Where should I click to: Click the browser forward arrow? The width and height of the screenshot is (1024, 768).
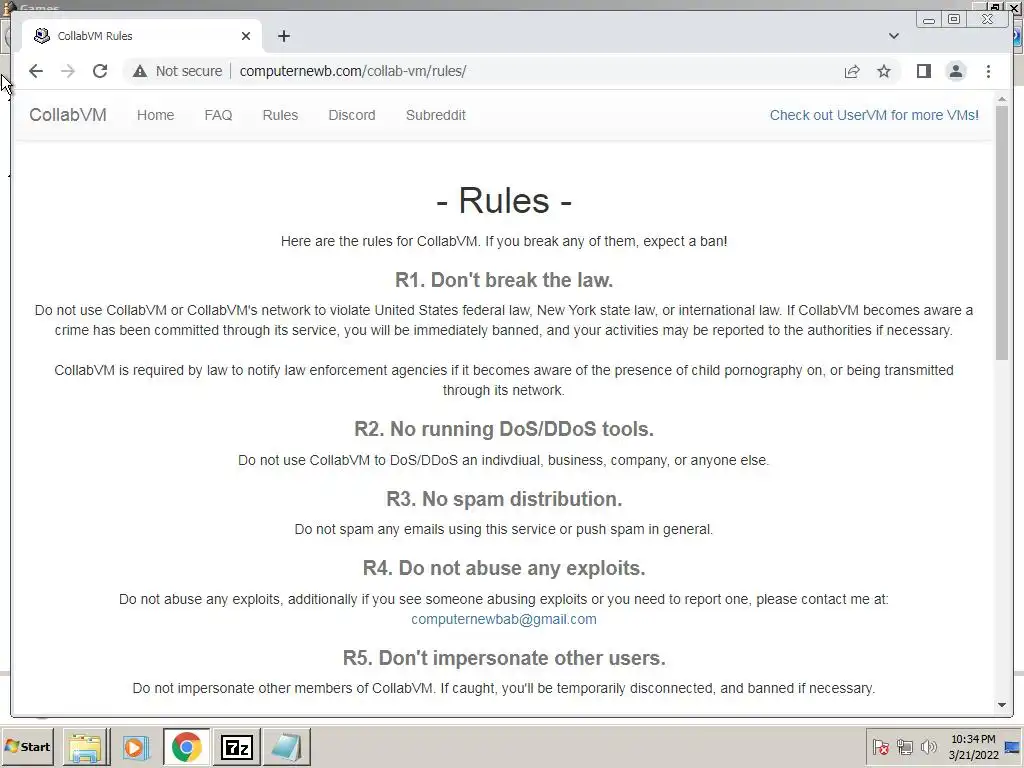pos(68,71)
